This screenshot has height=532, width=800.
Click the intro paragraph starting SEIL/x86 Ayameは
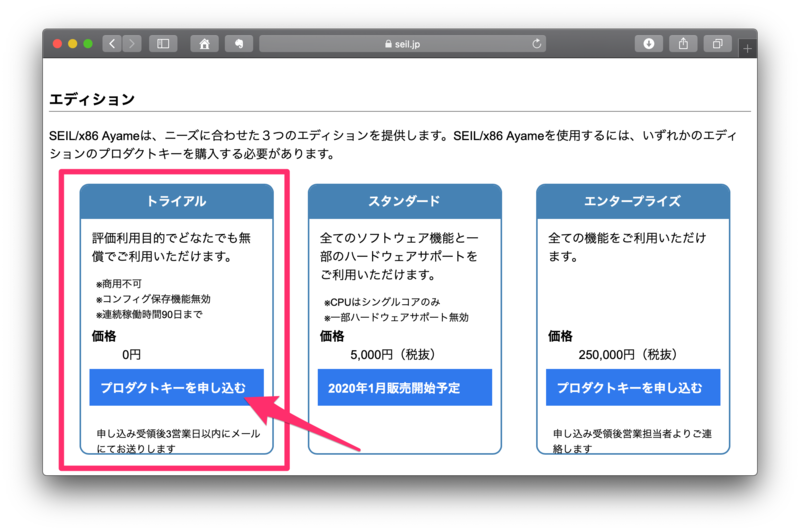[393, 144]
